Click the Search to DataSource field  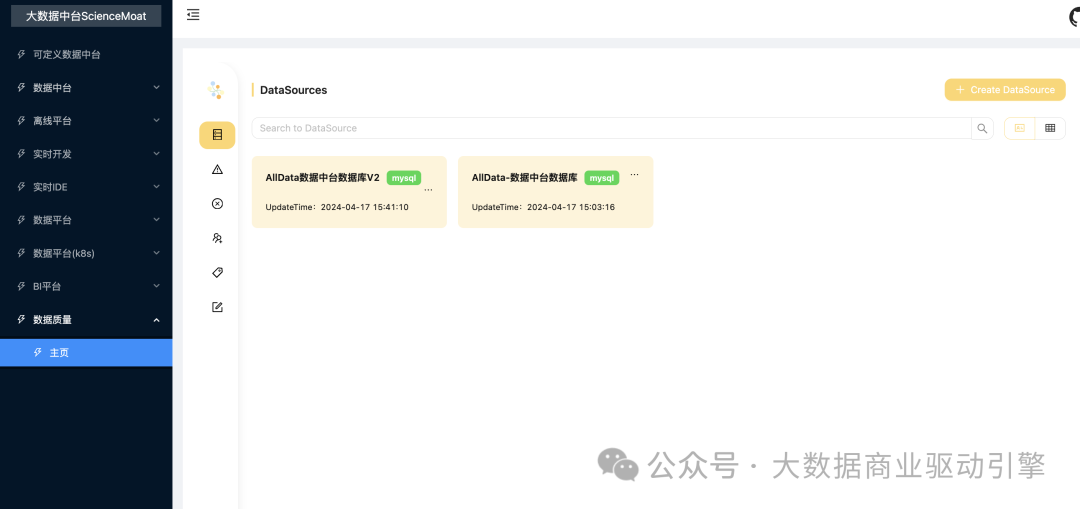tap(610, 128)
